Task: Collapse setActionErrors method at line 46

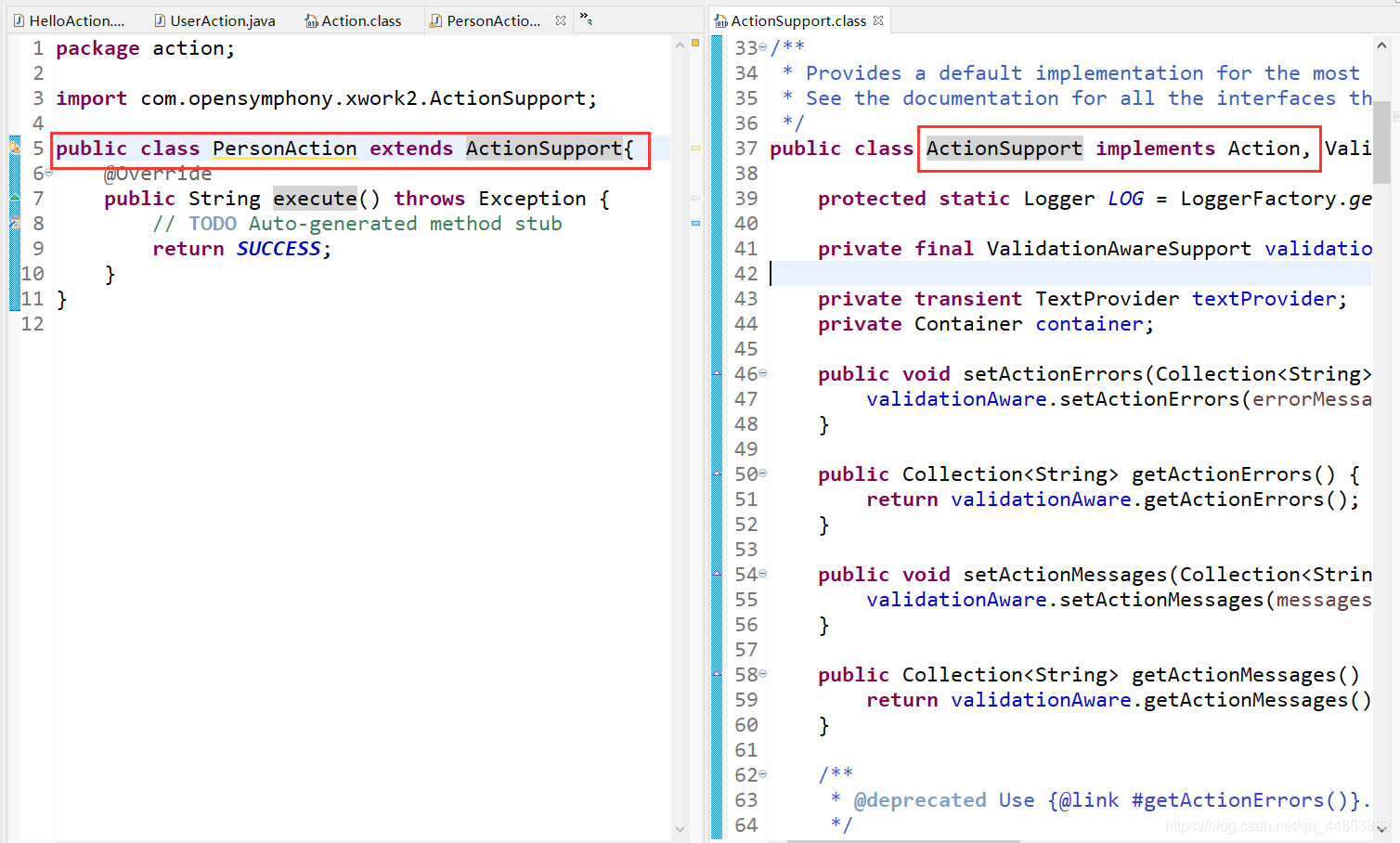Action: click(763, 373)
